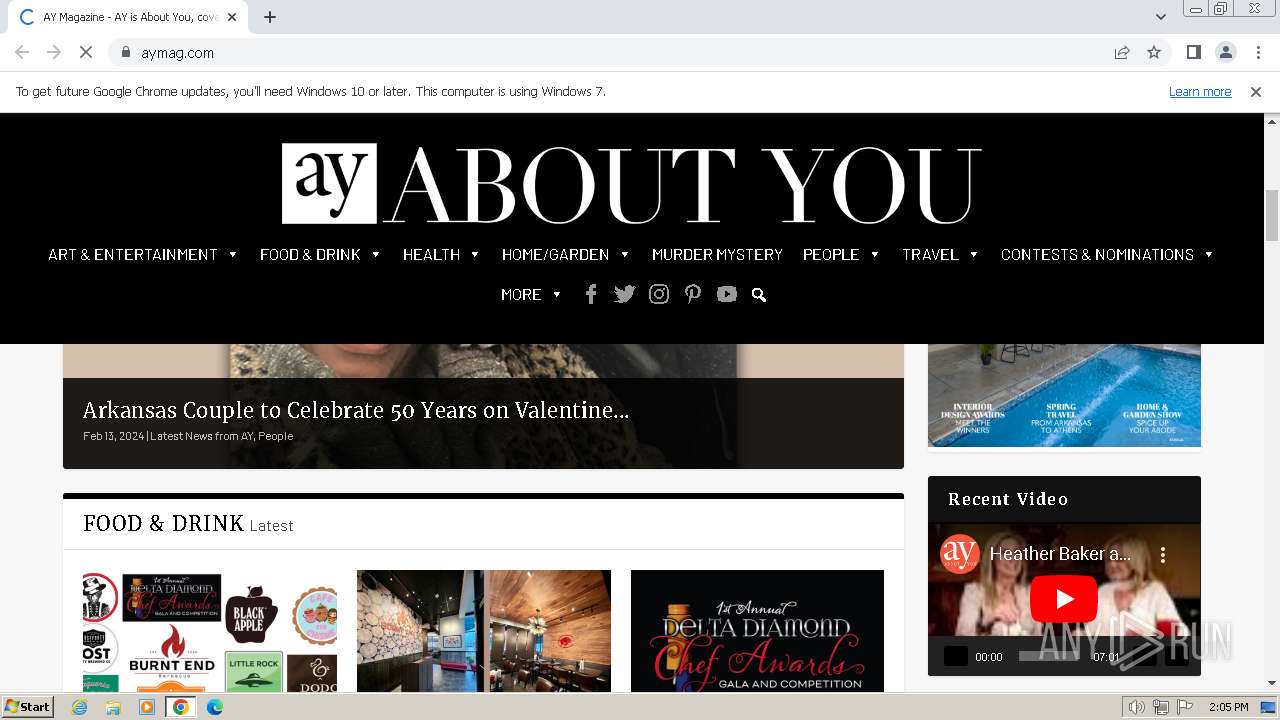Open the restaurant interior photo thumbnail
1280x720 pixels.
coord(484,631)
